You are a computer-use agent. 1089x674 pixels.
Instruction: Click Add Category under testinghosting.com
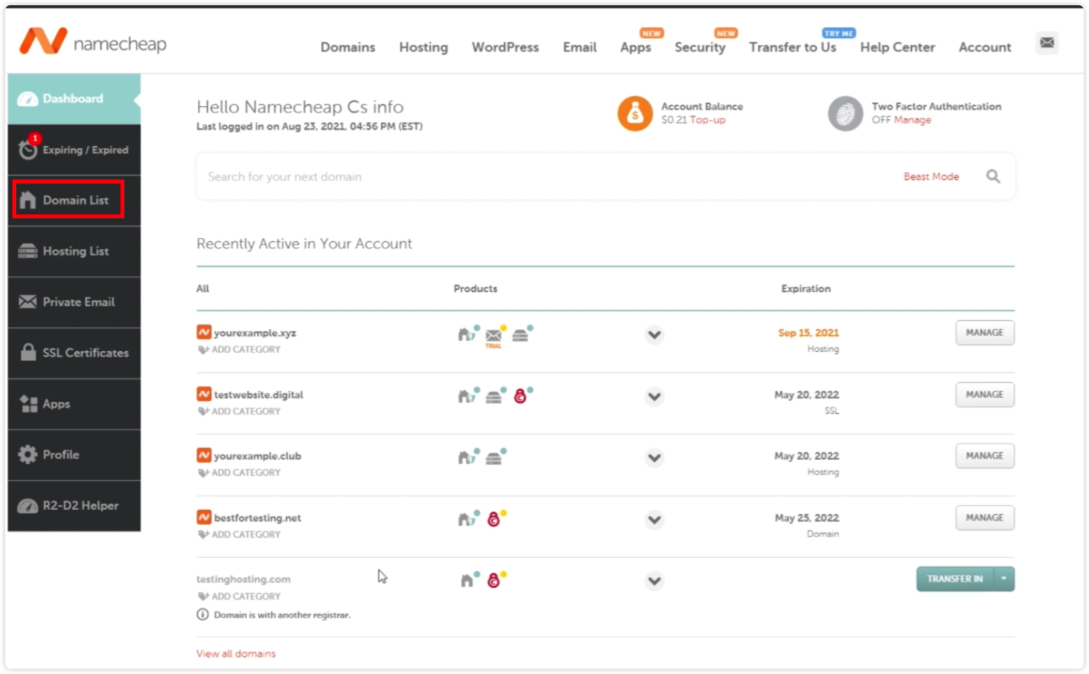(240, 596)
